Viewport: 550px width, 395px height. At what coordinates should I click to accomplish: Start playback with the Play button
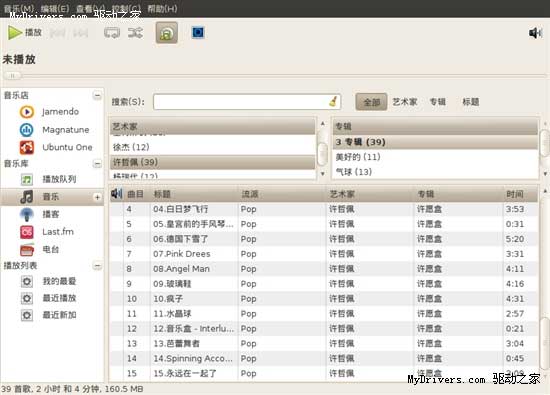(25, 33)
